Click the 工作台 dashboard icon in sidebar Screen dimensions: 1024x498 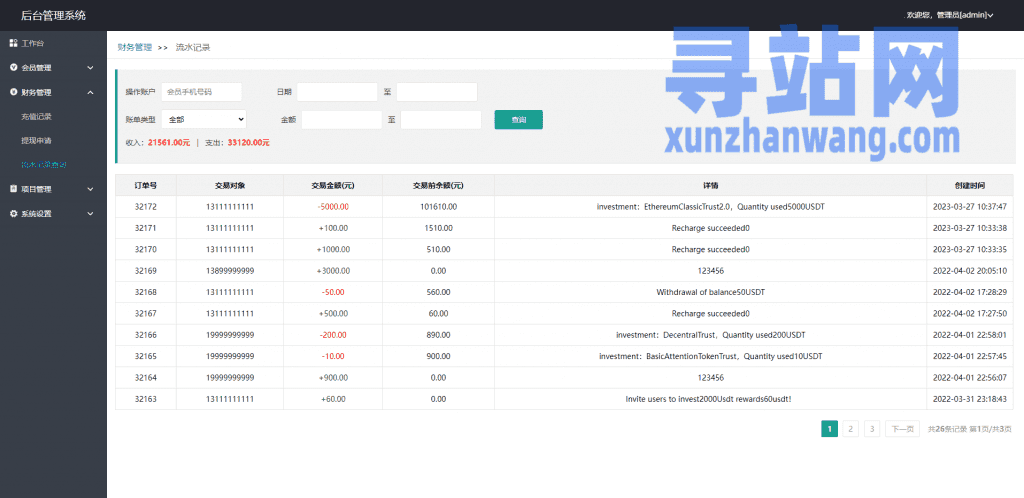(13, 43)
